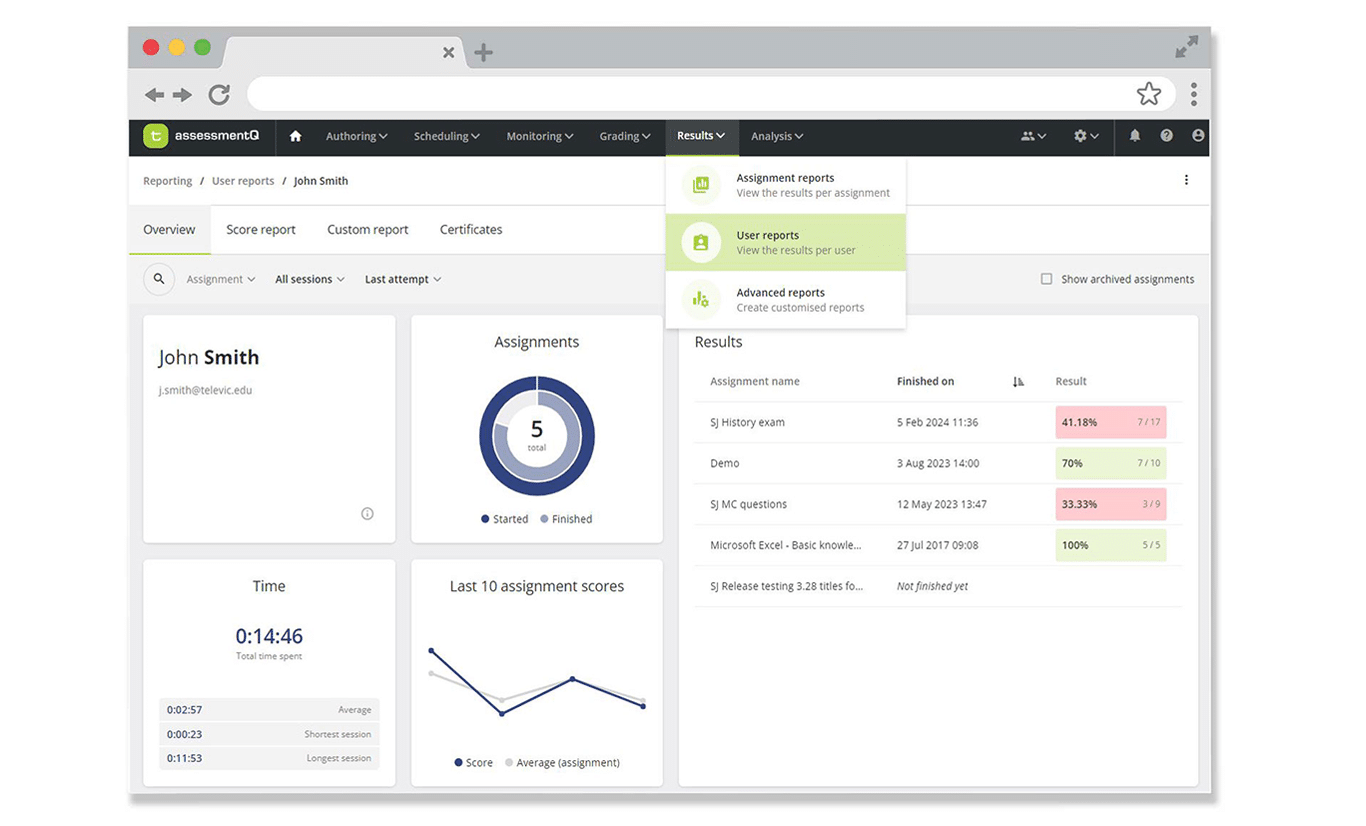This screenshot has height=826, width=1366.
Task: Switch to the Overview tab
Action: tap(169, 230)
